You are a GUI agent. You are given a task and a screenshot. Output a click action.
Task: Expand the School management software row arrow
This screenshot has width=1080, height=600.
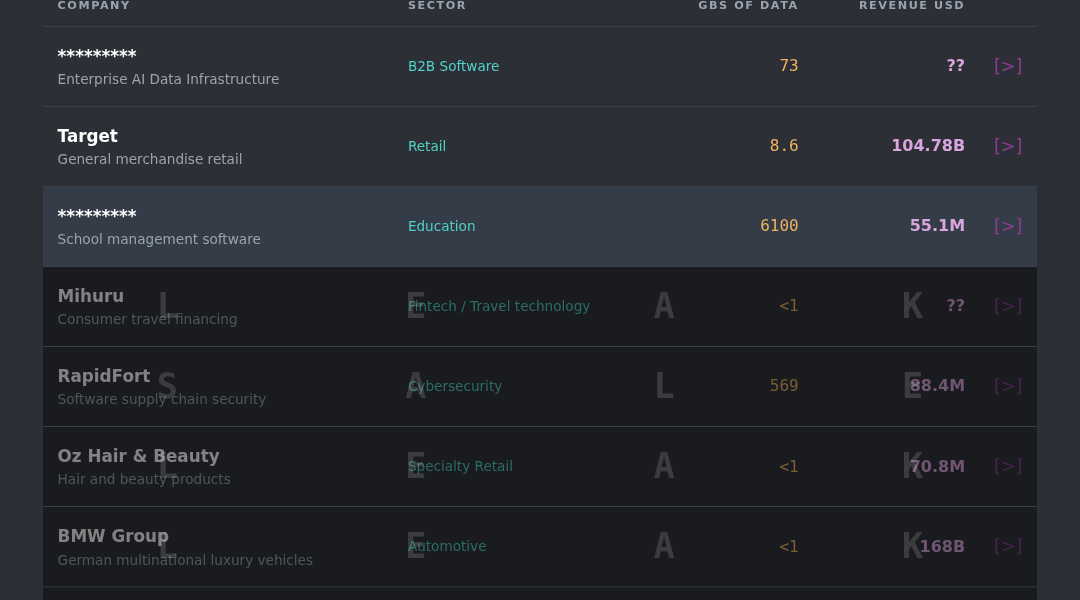coord(1008,226)
